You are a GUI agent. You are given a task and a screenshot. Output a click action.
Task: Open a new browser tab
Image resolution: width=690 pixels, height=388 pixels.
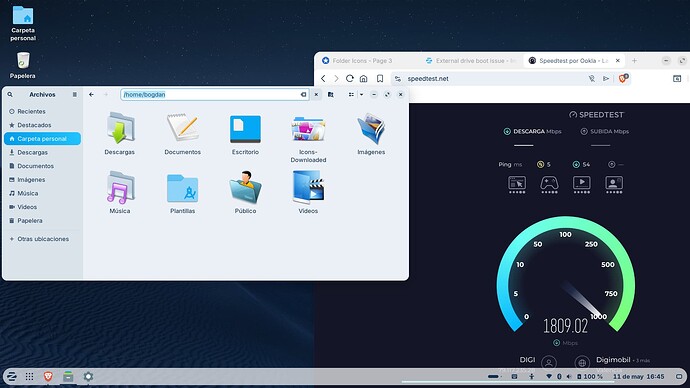click(634, 61)
